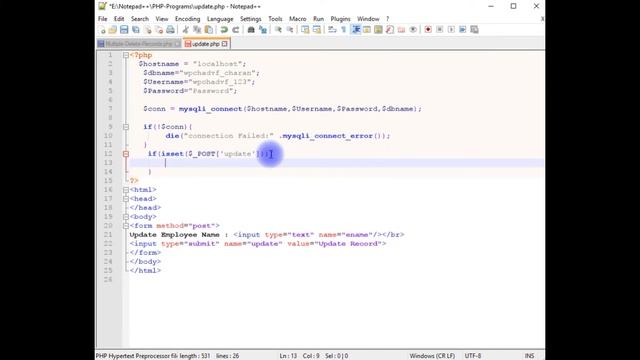Open the Plugins menu
The width and height of the screenshot is (640, 360).
click(340, 19)
